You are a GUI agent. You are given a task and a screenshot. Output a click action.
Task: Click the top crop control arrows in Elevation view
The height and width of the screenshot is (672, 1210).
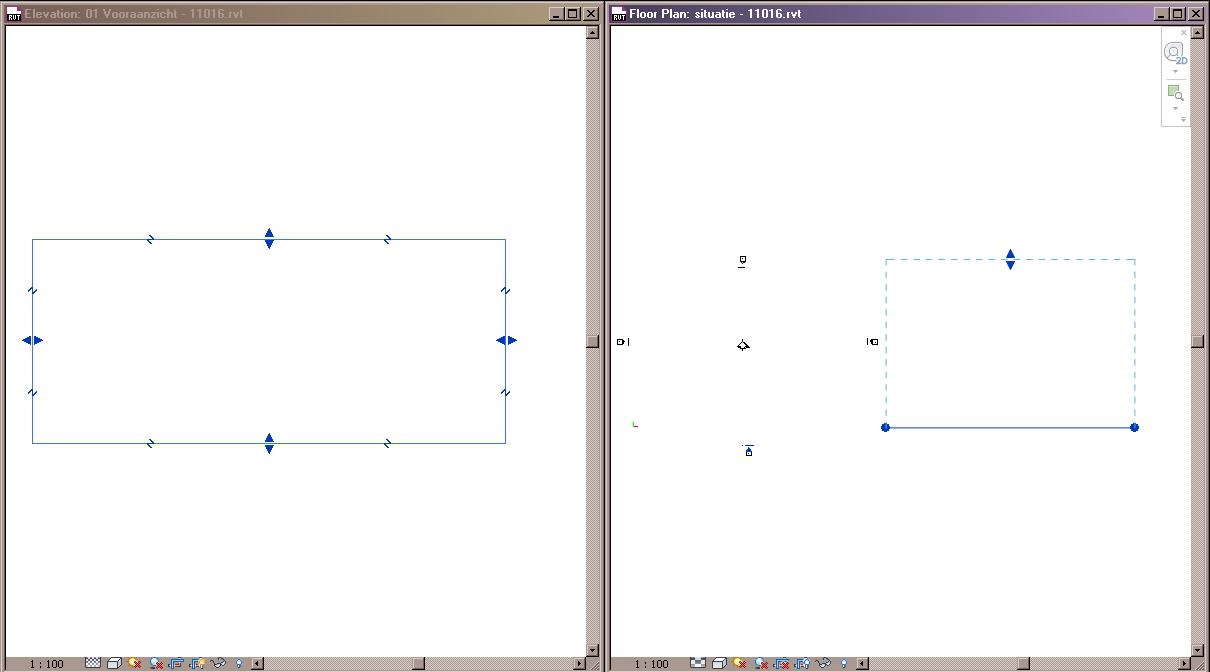269,238
